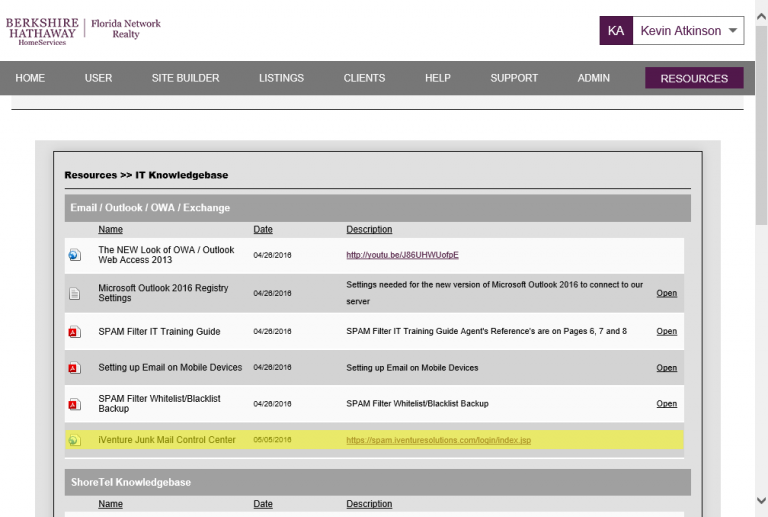Click the KA user avatar badge
Image resolution: width=768 pixels, height=517 pixels.
(616, 31)
